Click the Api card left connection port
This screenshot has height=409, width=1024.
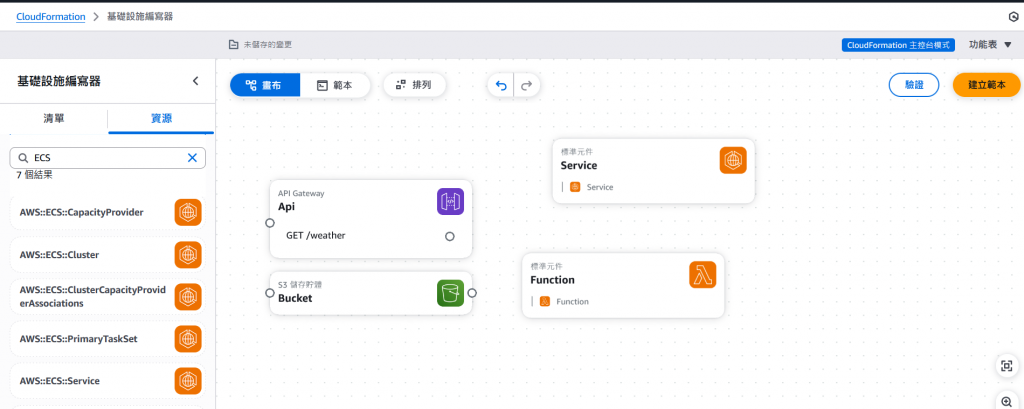[x=270, y=223]
